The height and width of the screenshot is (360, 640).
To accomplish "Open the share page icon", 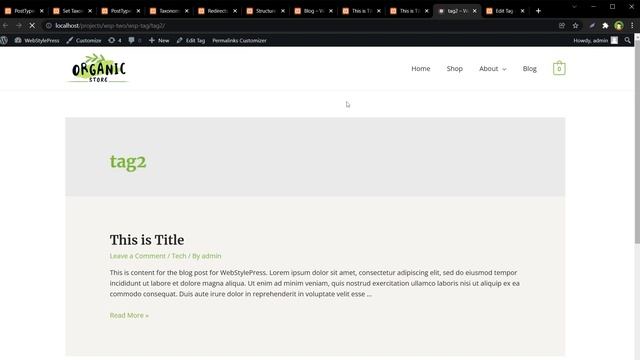I will pyautogui.click(x=562, y=26).
